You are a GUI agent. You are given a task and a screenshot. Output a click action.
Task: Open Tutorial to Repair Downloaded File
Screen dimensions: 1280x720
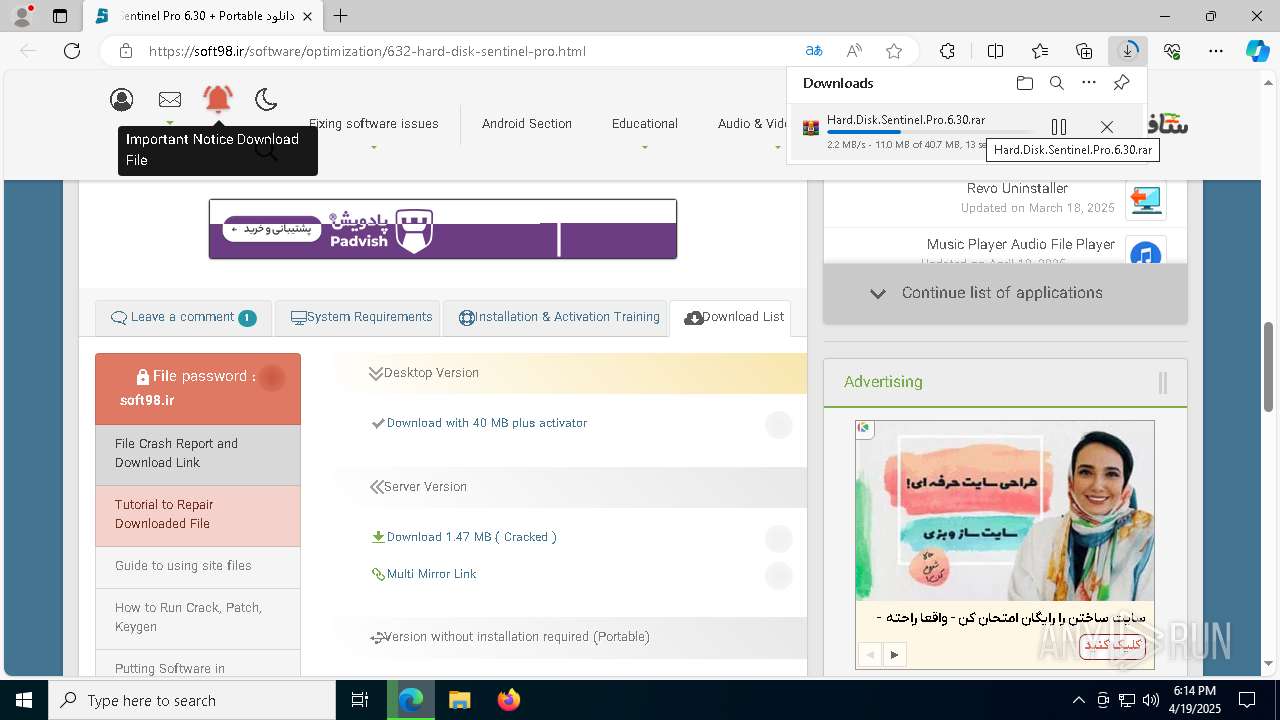[x=198, y=514]
